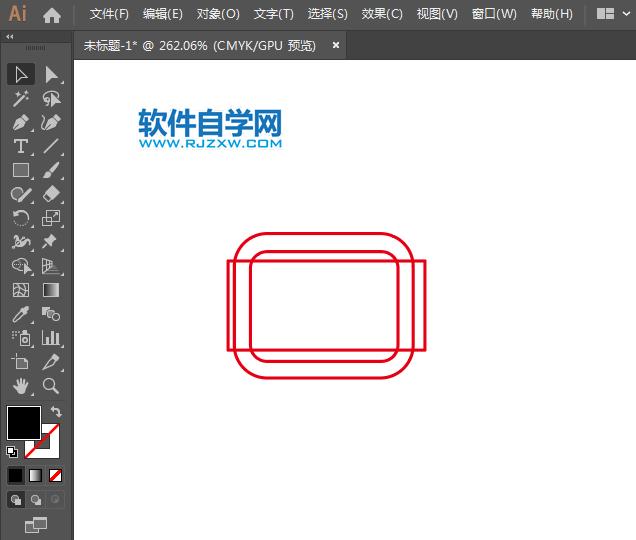Click the sharp-cornered rectangle's right edge
Image resolution: width=636 pixels, height=540 pixels.
click(425, 305)
